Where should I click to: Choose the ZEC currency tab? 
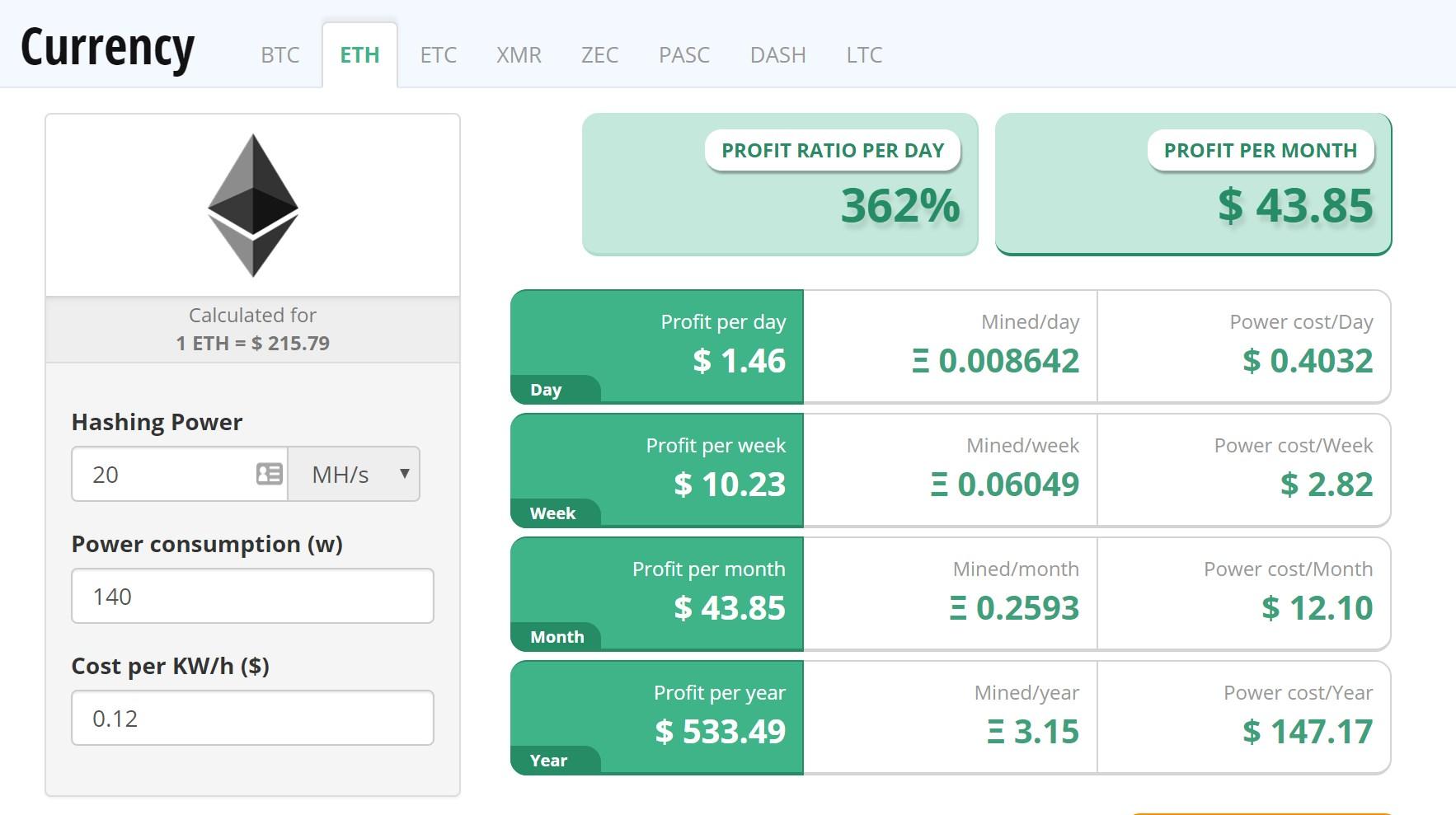[x=599, y=55]
